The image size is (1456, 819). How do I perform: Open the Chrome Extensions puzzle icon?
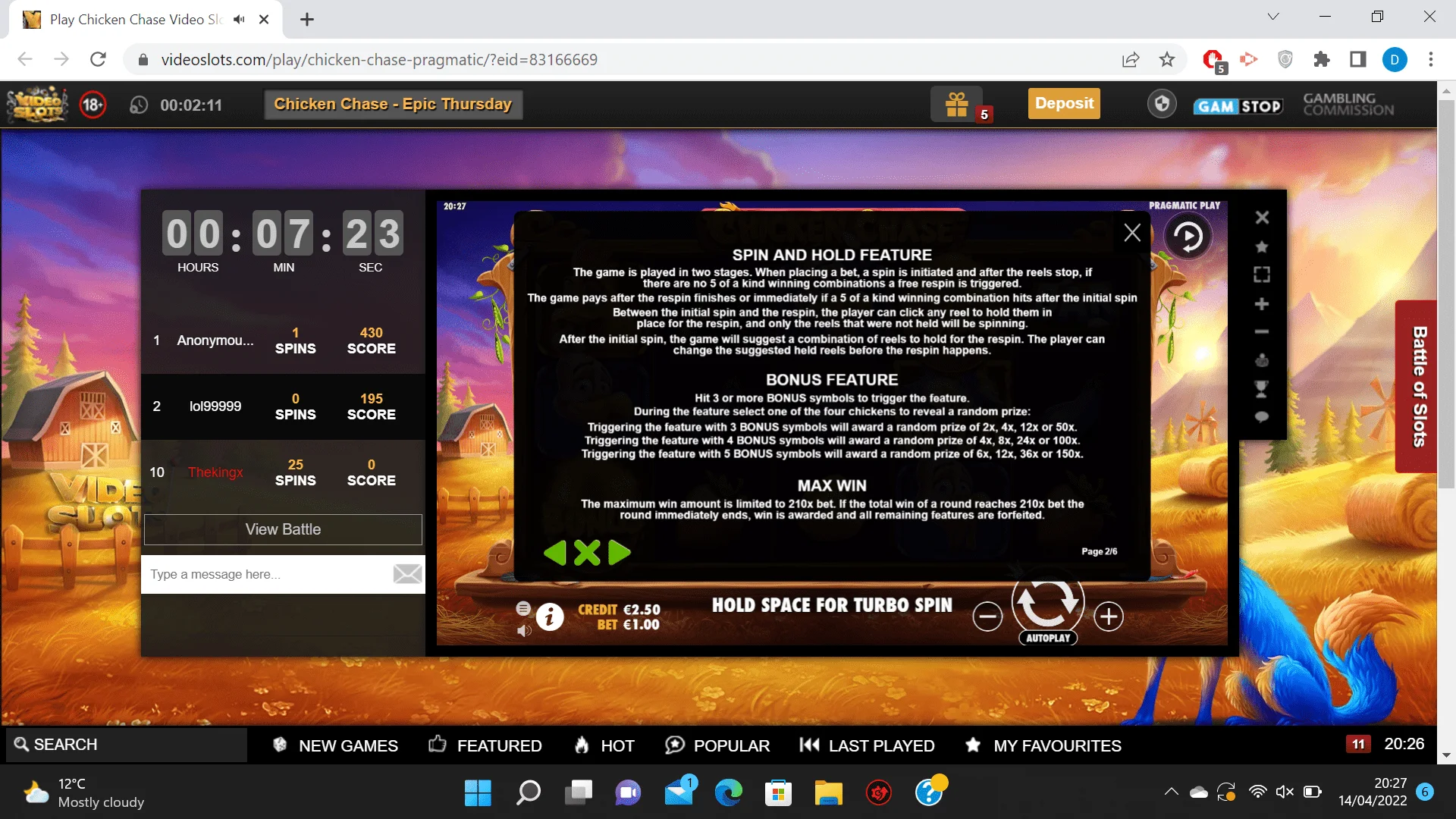(1322, 59)
